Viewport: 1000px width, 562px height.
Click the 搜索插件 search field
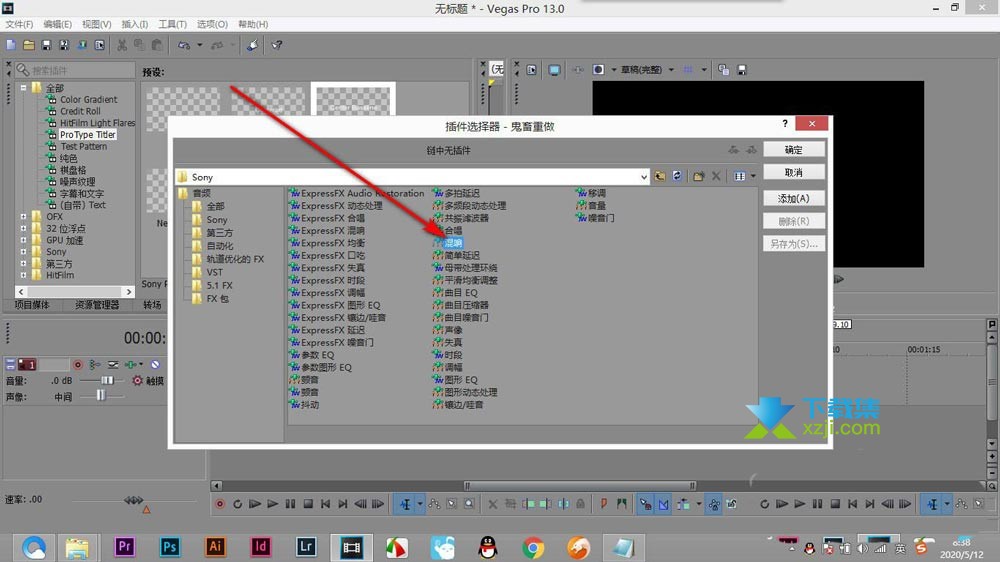point(76,70)
